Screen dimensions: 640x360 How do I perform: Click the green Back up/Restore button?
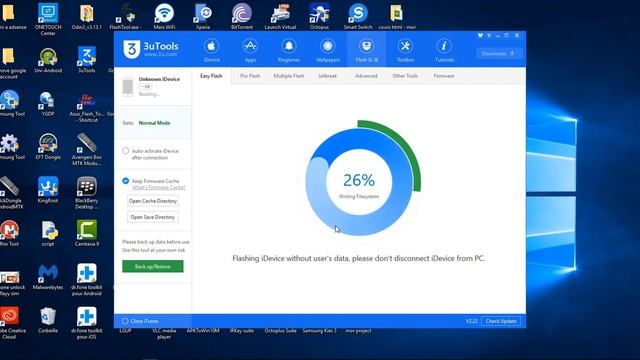[x=153, y=267]
